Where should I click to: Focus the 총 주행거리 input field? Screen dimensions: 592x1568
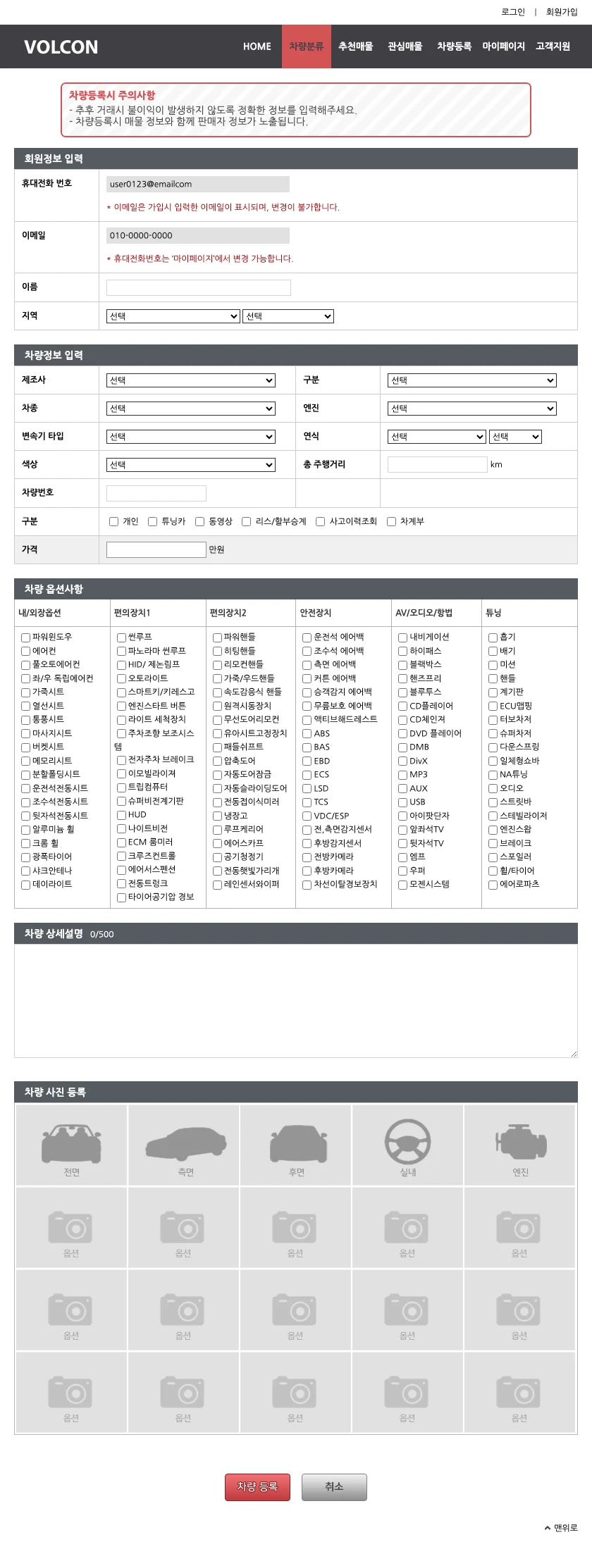tap(438, 464)
